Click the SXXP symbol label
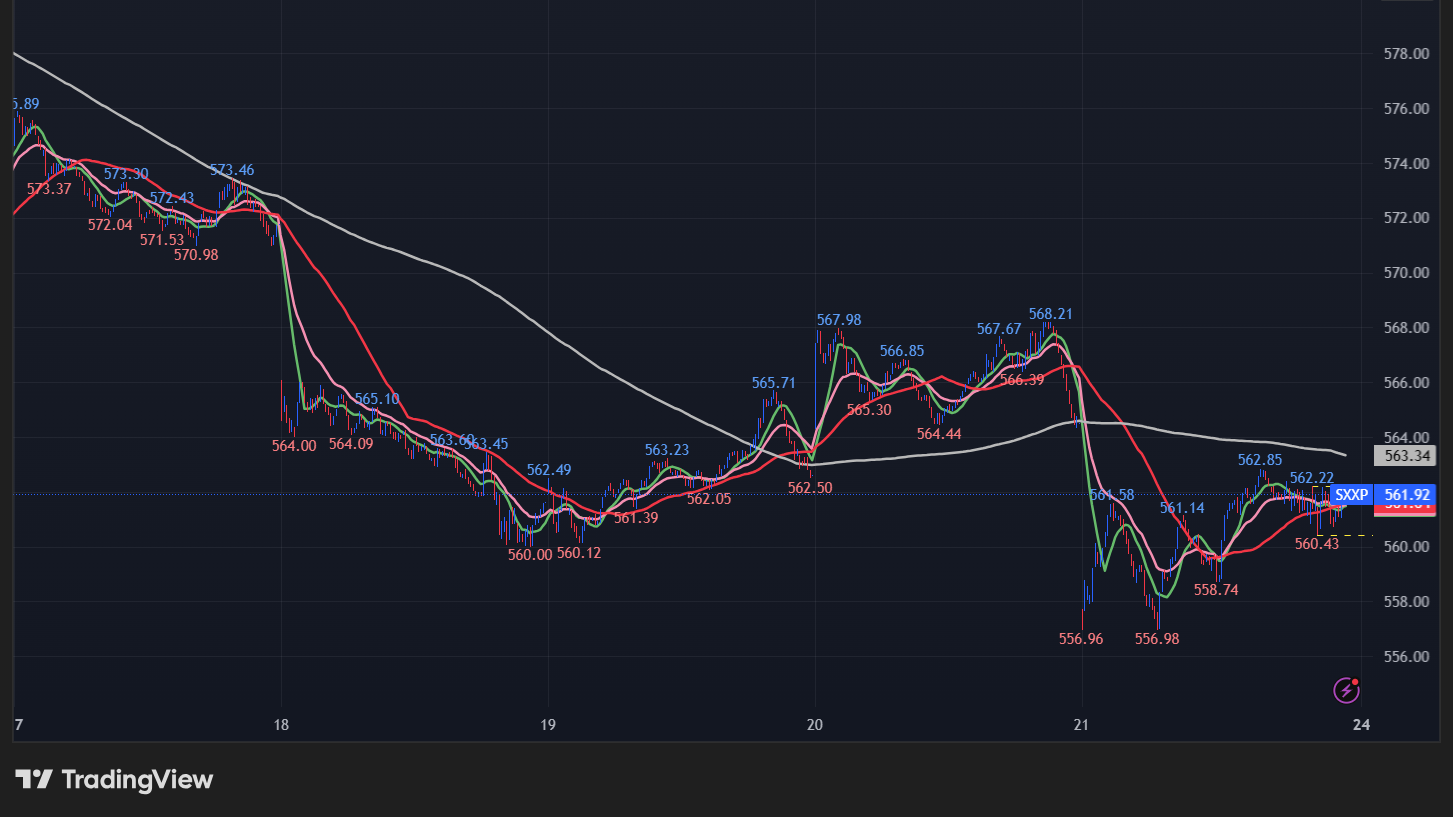1453x817 pixels. 1351,495
